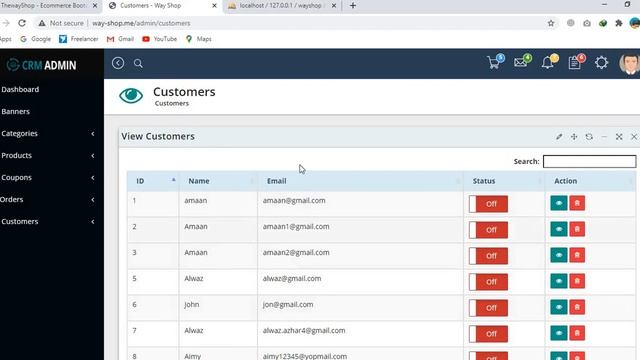Delete customer amaan2@gmail.com
The image size is (640, 360).
pyautogui.click(x=577, y=255)
